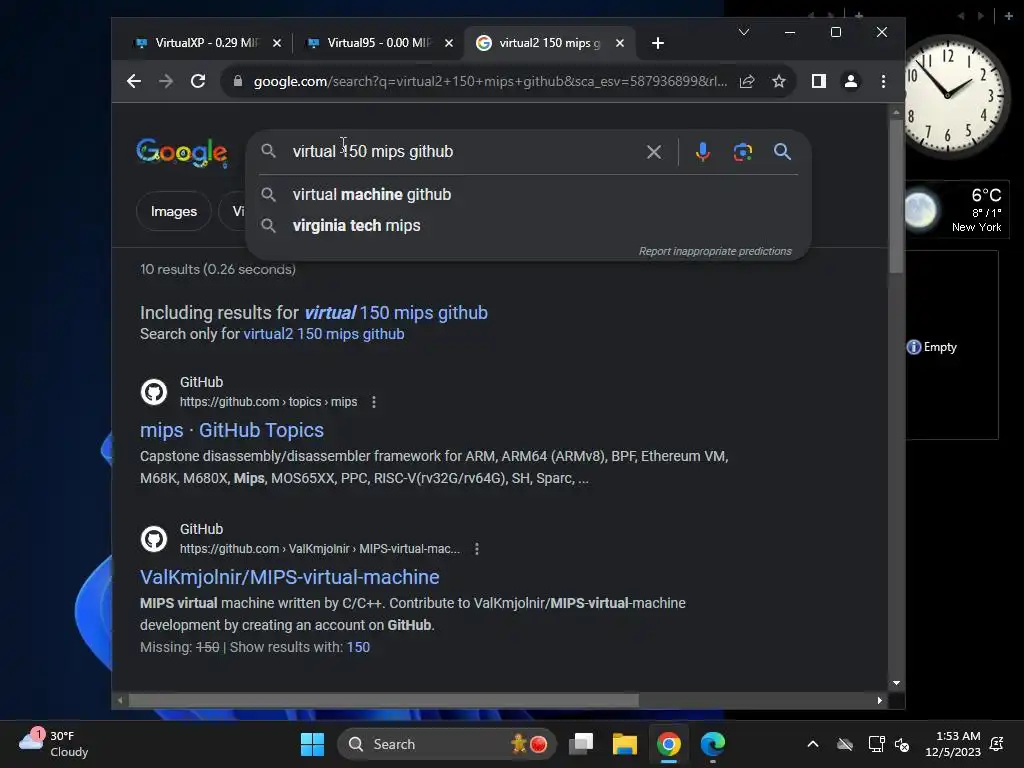The width and height of the screenshot is (1024, 768).
Task: Open ValKmjolnir/MIPS-virtual-machine result
Action: 289,577
